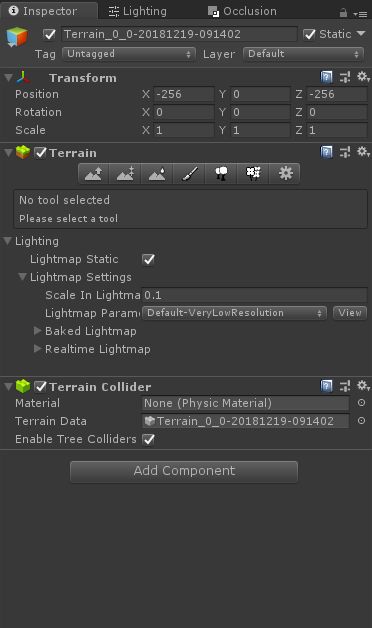Screen dimensions: 372x628
Task: Open Terrain Collider gear menu
Action: click(363, 386)
